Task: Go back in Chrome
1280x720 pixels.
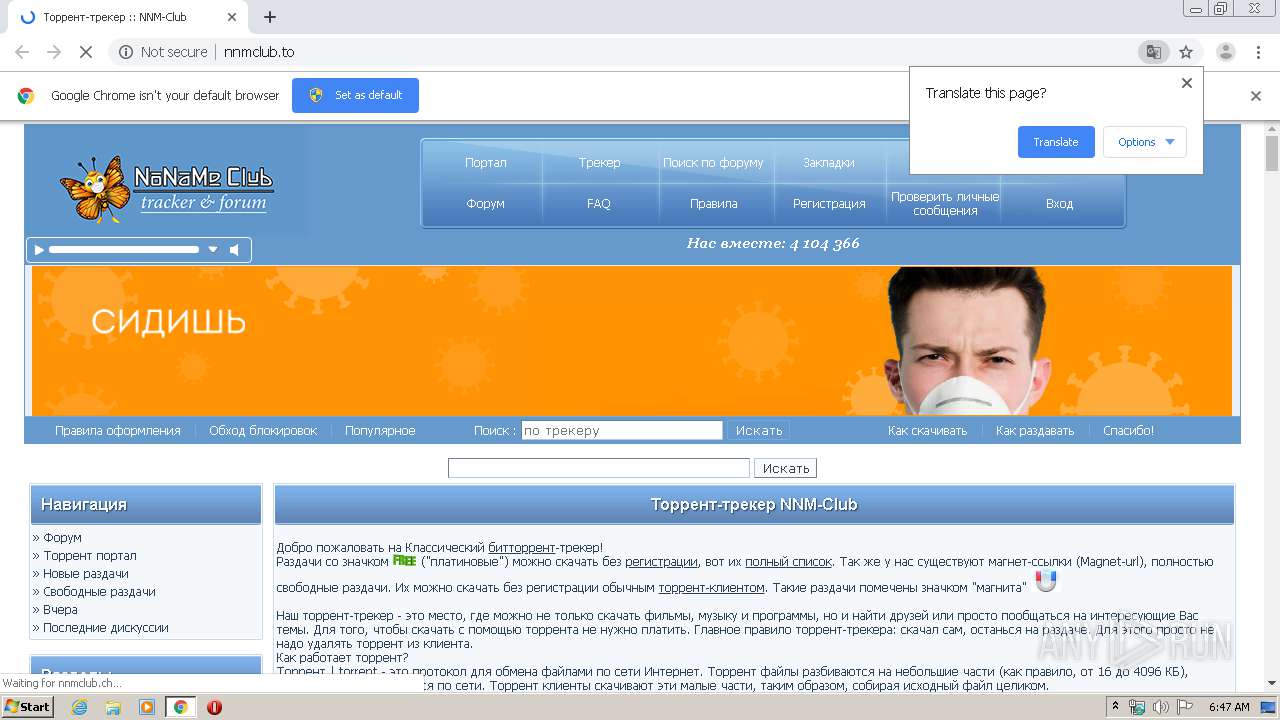Action: point(22,52)
